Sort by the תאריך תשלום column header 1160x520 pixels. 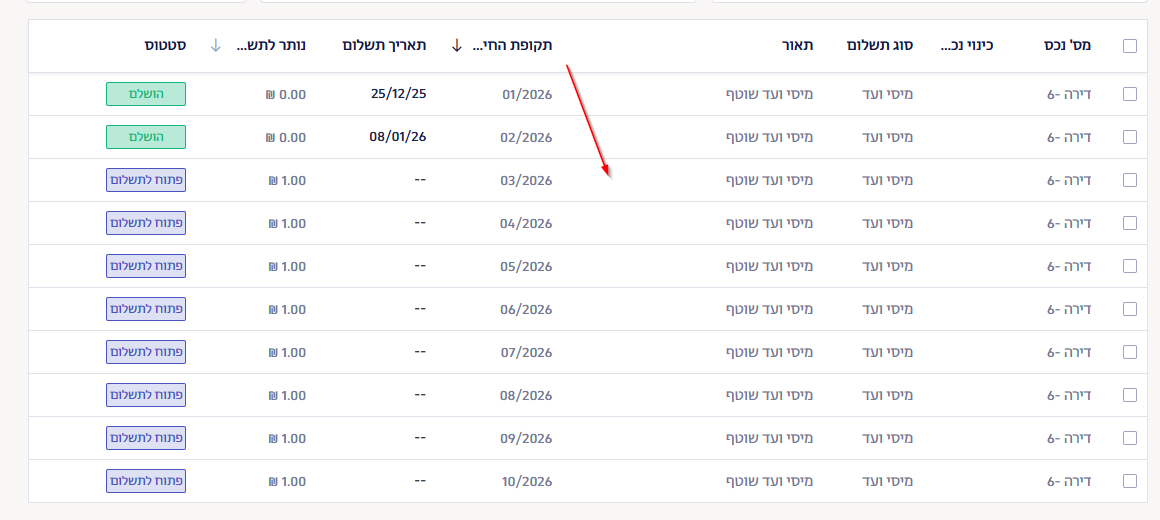coord(384,46)
